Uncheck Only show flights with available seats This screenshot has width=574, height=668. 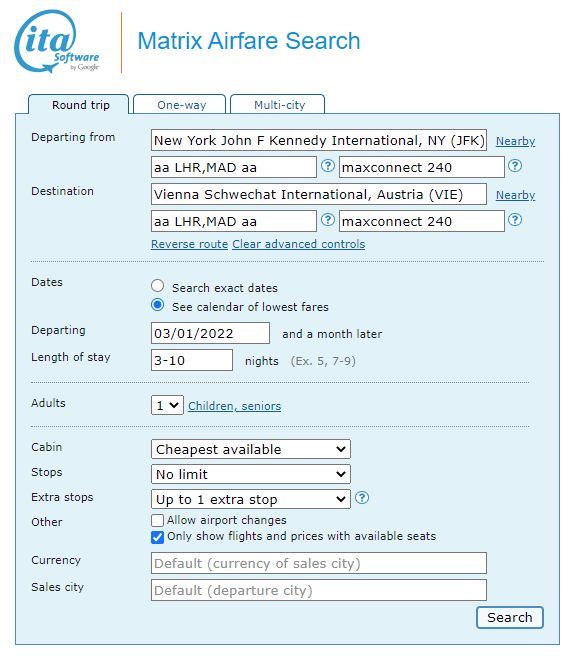tap(157, 537)
